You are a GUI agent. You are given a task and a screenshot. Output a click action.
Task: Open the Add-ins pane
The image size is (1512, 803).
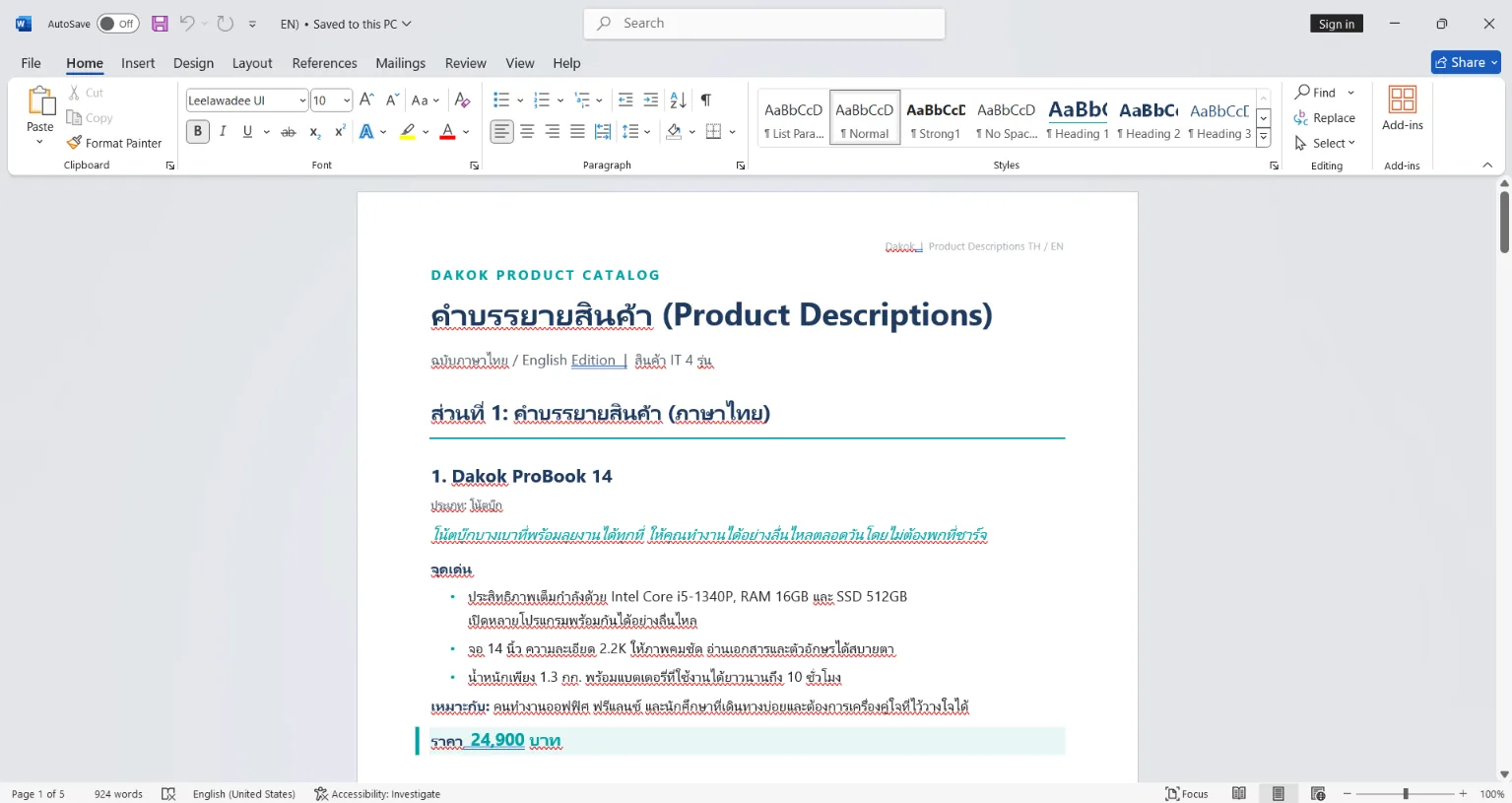pos(1403,109)
